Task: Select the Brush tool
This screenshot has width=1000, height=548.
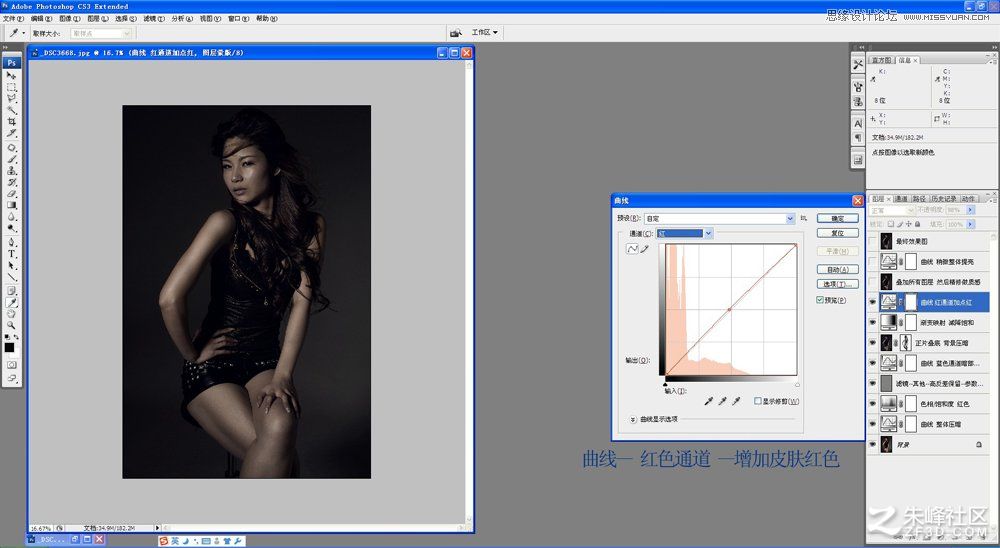Action: pos(11,159)
